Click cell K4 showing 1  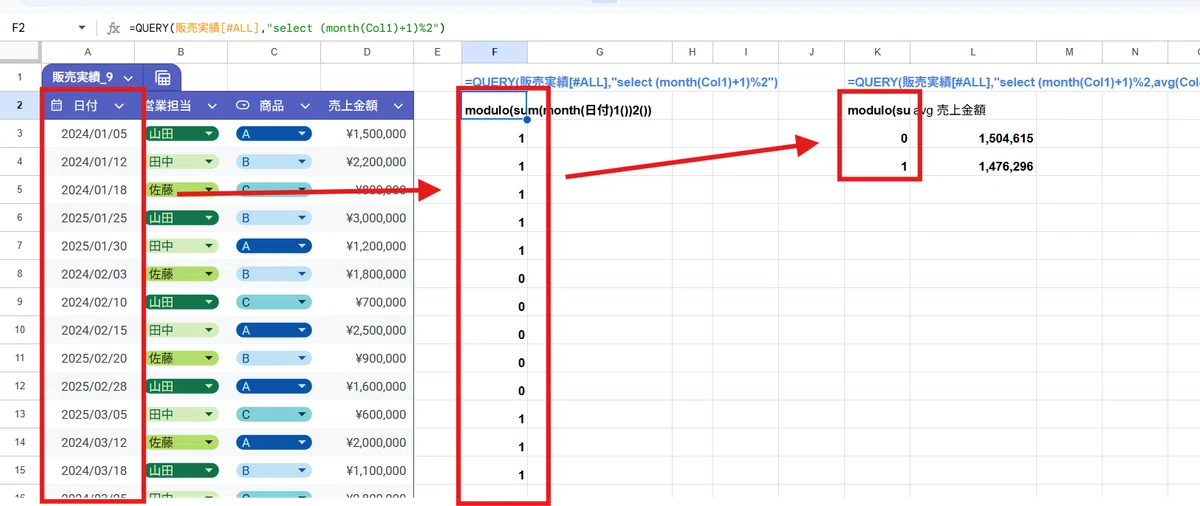877,166
